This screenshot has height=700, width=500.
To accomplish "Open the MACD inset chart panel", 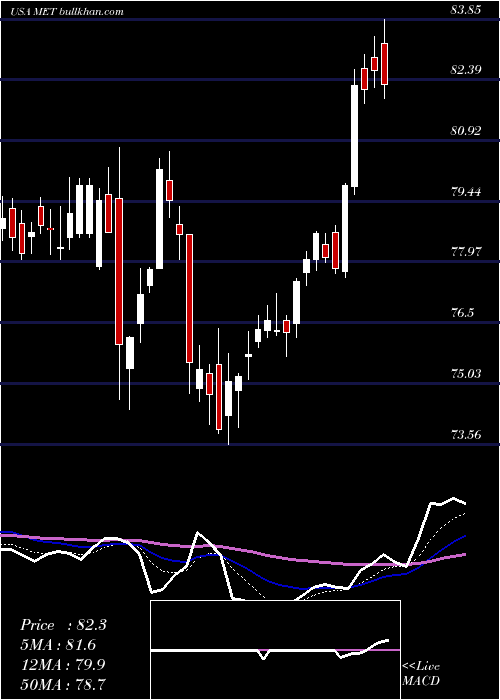I will tap(275, 650).
